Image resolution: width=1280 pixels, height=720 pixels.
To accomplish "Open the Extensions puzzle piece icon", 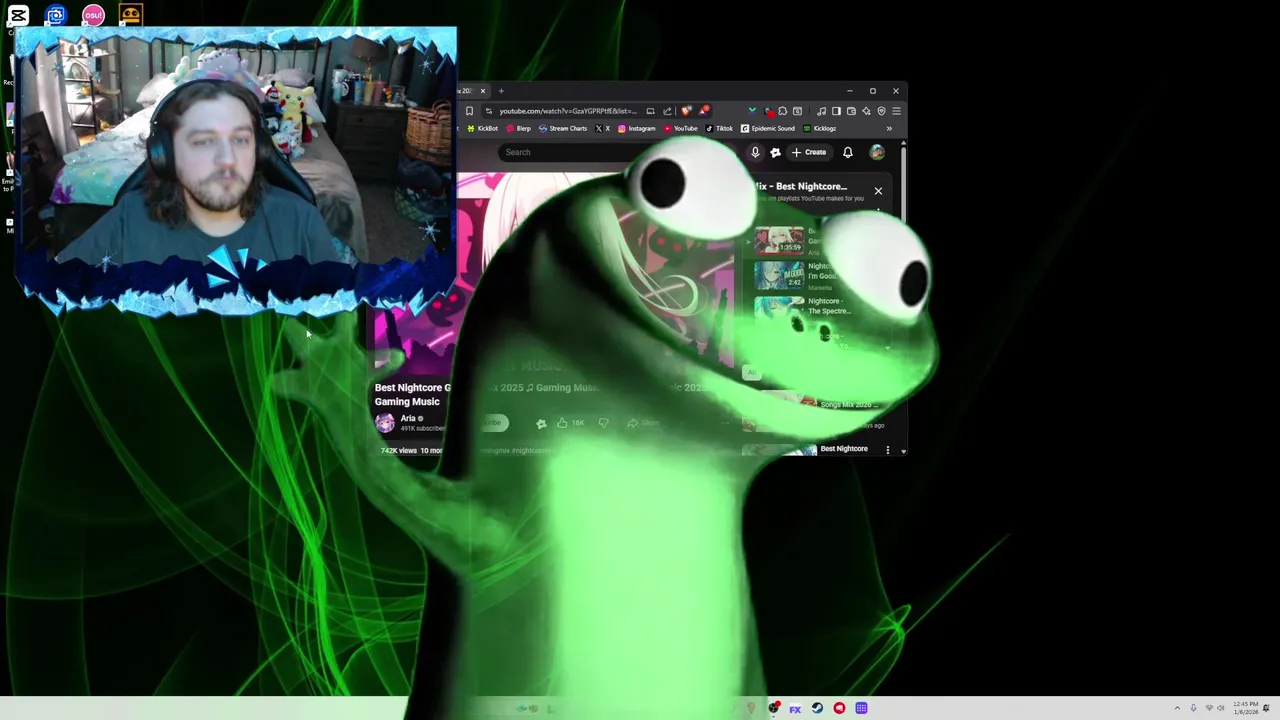I will point(782,111).
